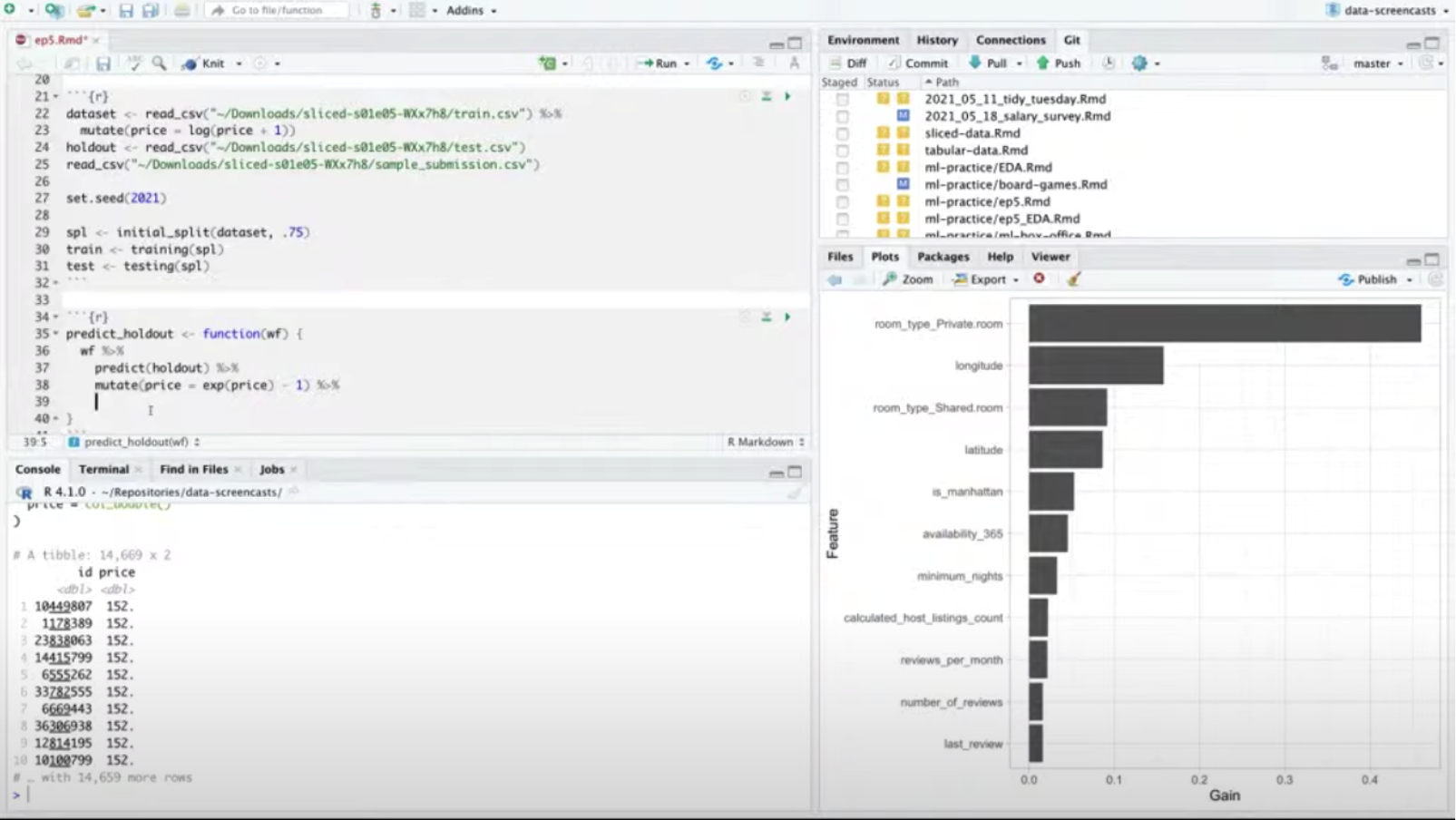Click the New File icon
The height and width of the screenshot is (820, 1456).
tap(9, 10)
